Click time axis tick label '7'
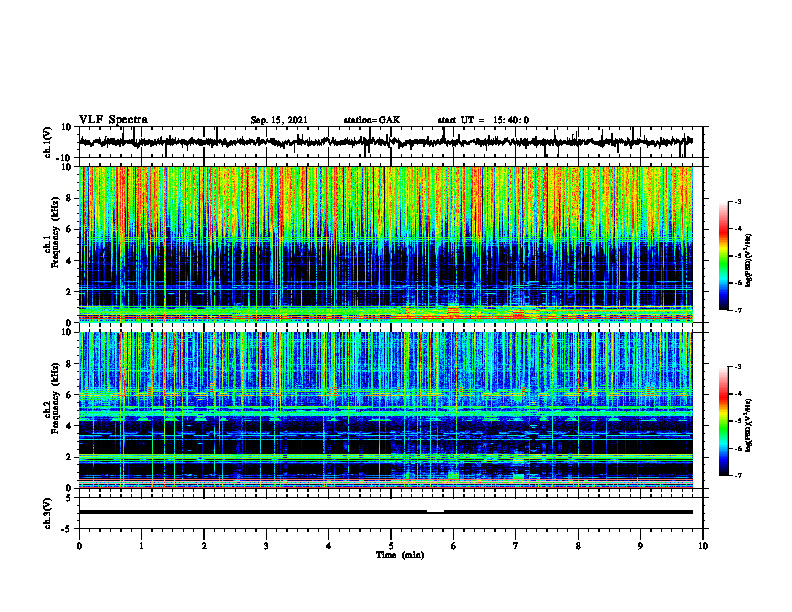792x612 pixels. coord(516,546)
